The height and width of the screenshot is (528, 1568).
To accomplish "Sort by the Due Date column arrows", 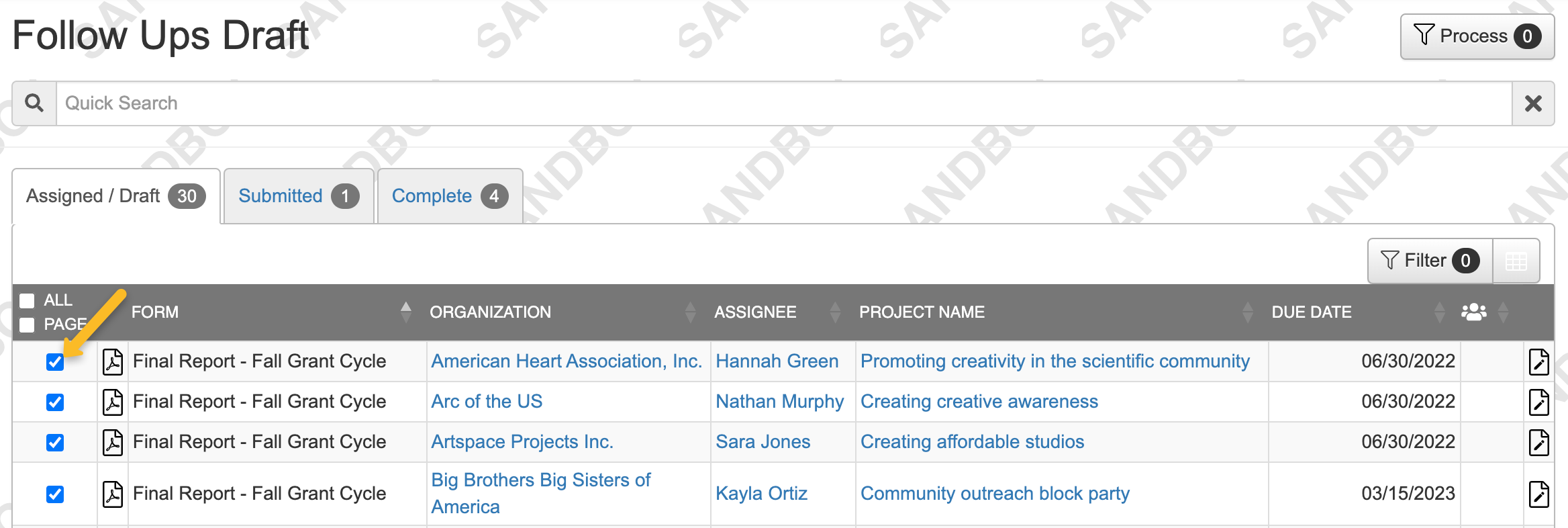I will [1439, 312].
